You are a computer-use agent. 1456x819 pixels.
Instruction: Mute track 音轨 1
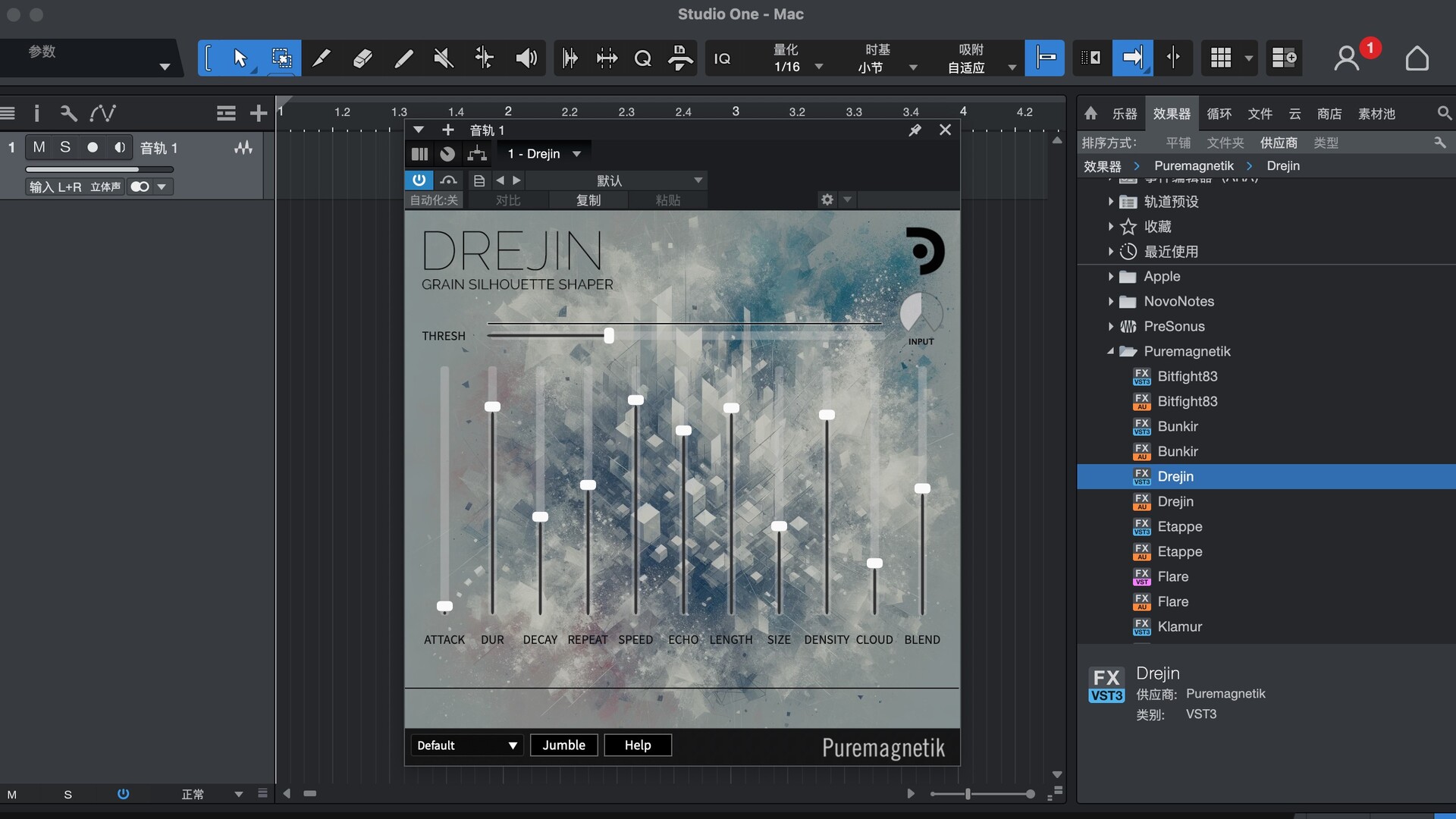pyautogui.click(x=39, y=147)
